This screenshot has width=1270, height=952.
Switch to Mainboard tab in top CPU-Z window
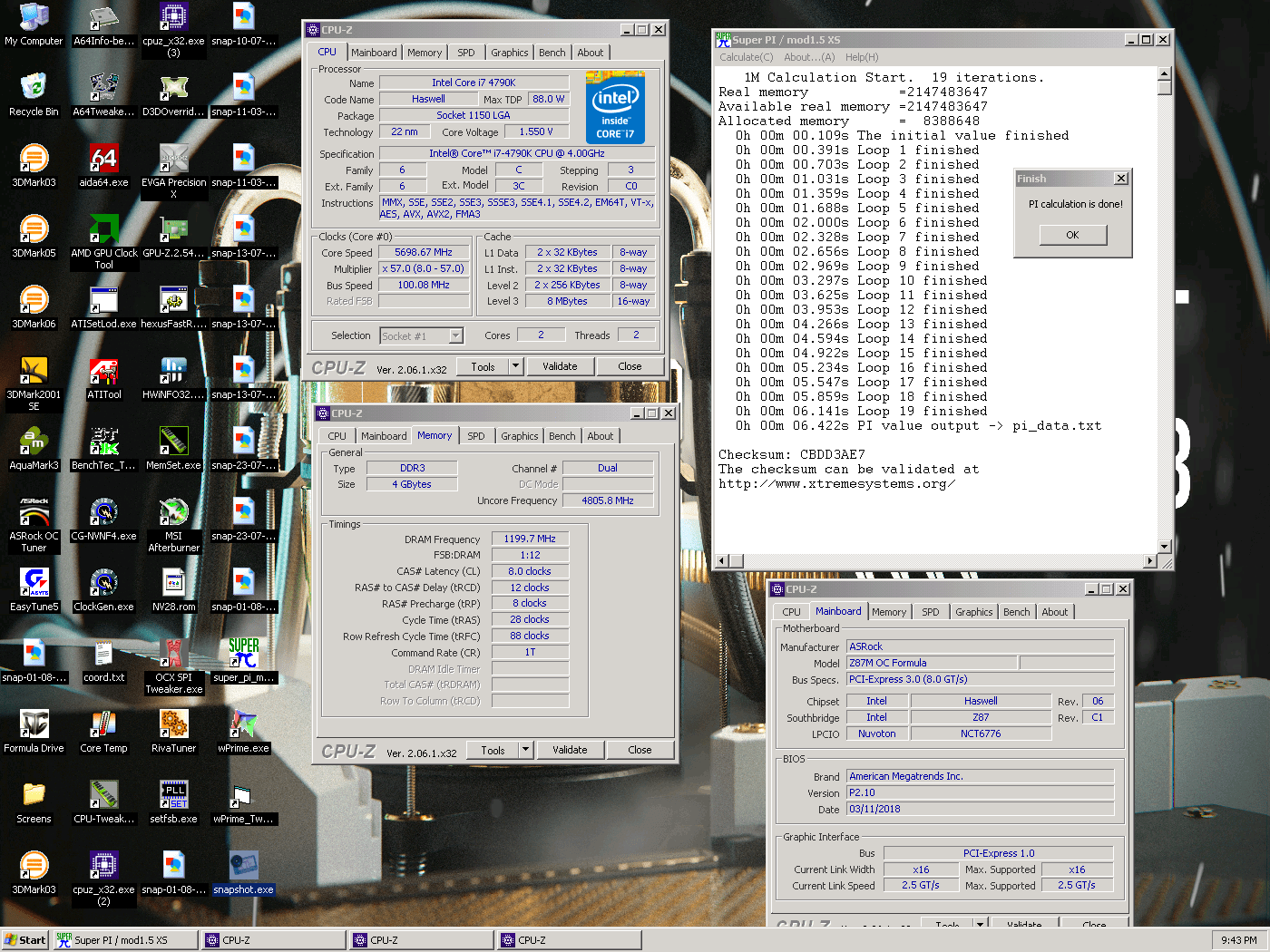[x=374, y=53]
